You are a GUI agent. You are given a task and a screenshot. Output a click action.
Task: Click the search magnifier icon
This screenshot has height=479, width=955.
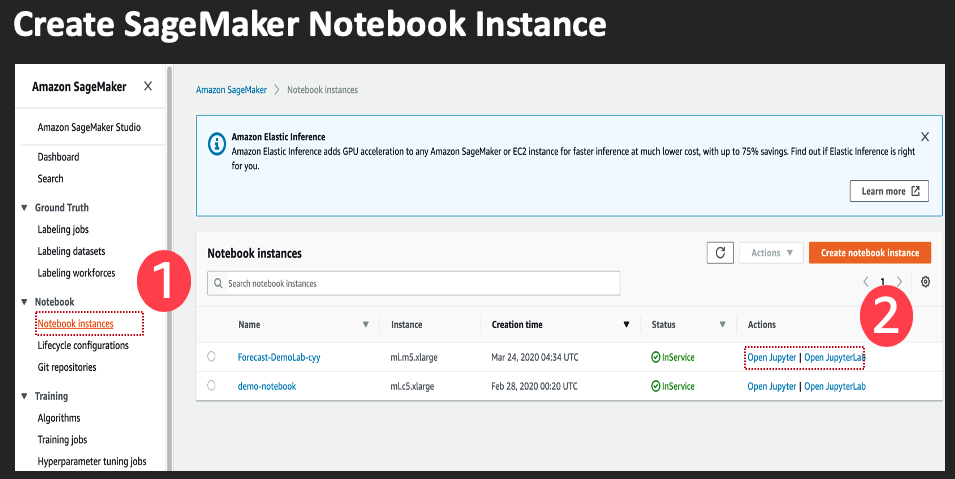point(218,283)
